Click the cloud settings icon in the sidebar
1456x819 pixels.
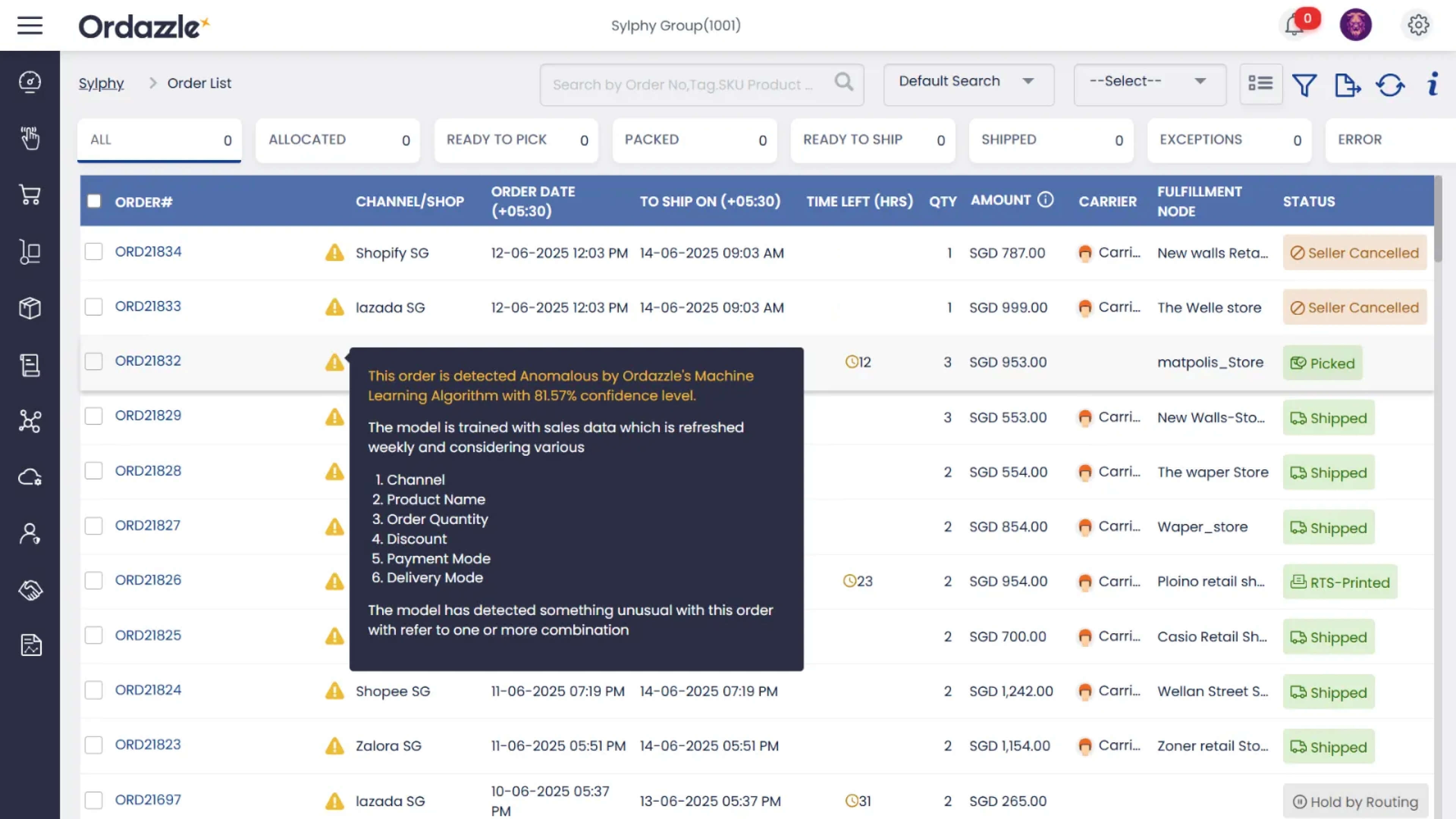coord(30,477)
